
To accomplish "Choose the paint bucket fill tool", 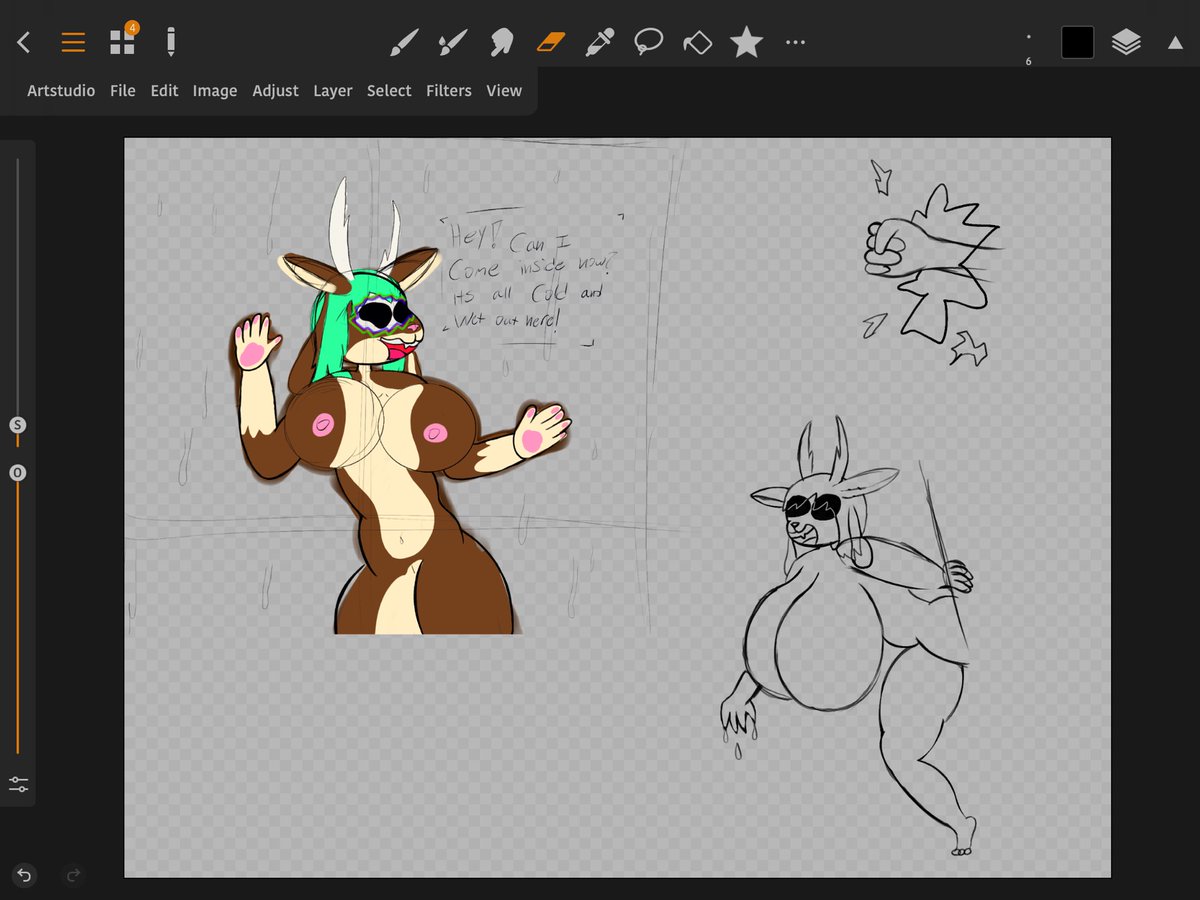I will [697, 42].
